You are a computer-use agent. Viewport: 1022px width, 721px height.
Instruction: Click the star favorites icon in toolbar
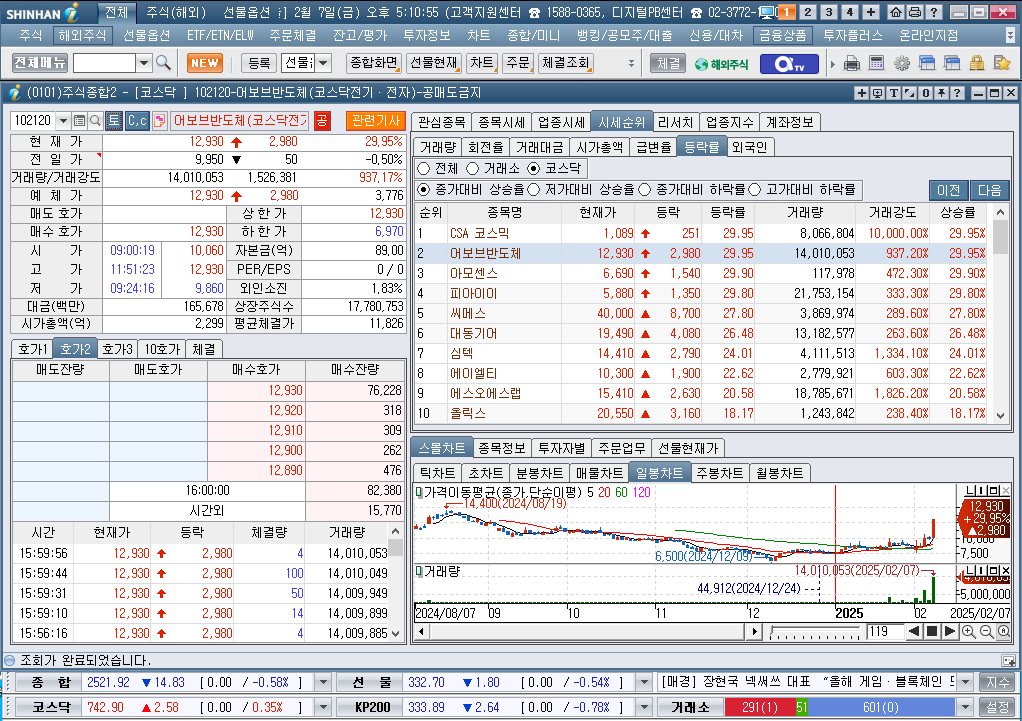click(x=1002, y=63)
